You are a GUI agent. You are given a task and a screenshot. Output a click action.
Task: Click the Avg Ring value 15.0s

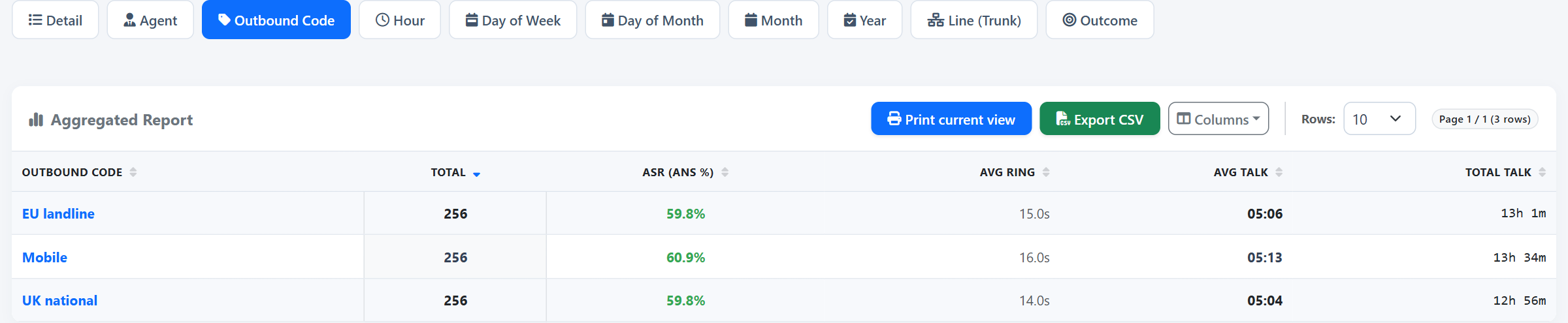[x=1034, y=214]
